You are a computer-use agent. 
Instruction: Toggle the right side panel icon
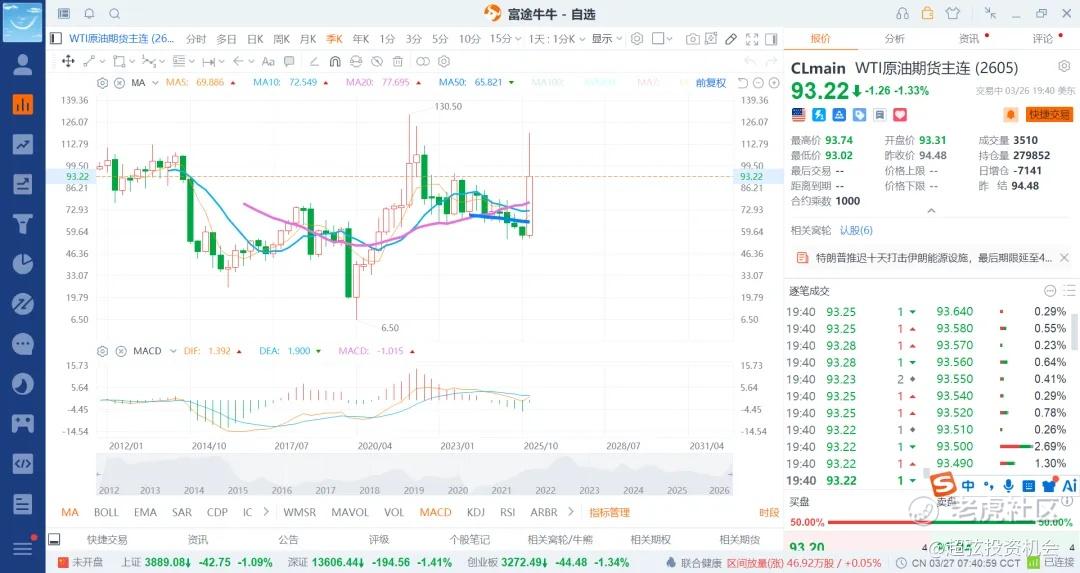point(771,39)
